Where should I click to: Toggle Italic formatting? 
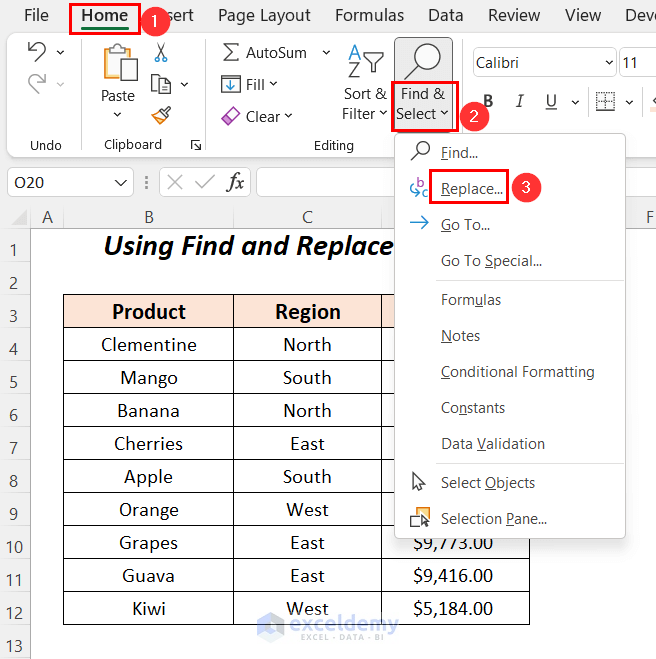(519, 101)
